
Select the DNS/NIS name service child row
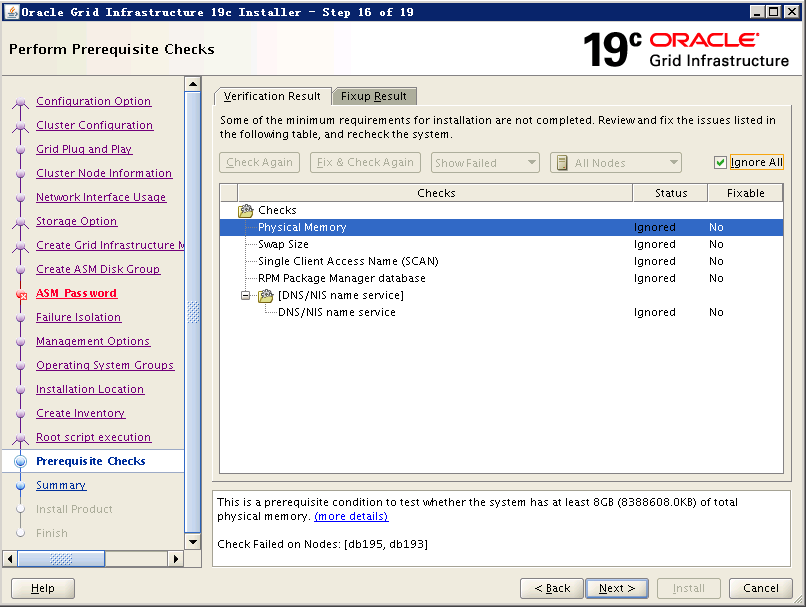click(x=501, y=312)
